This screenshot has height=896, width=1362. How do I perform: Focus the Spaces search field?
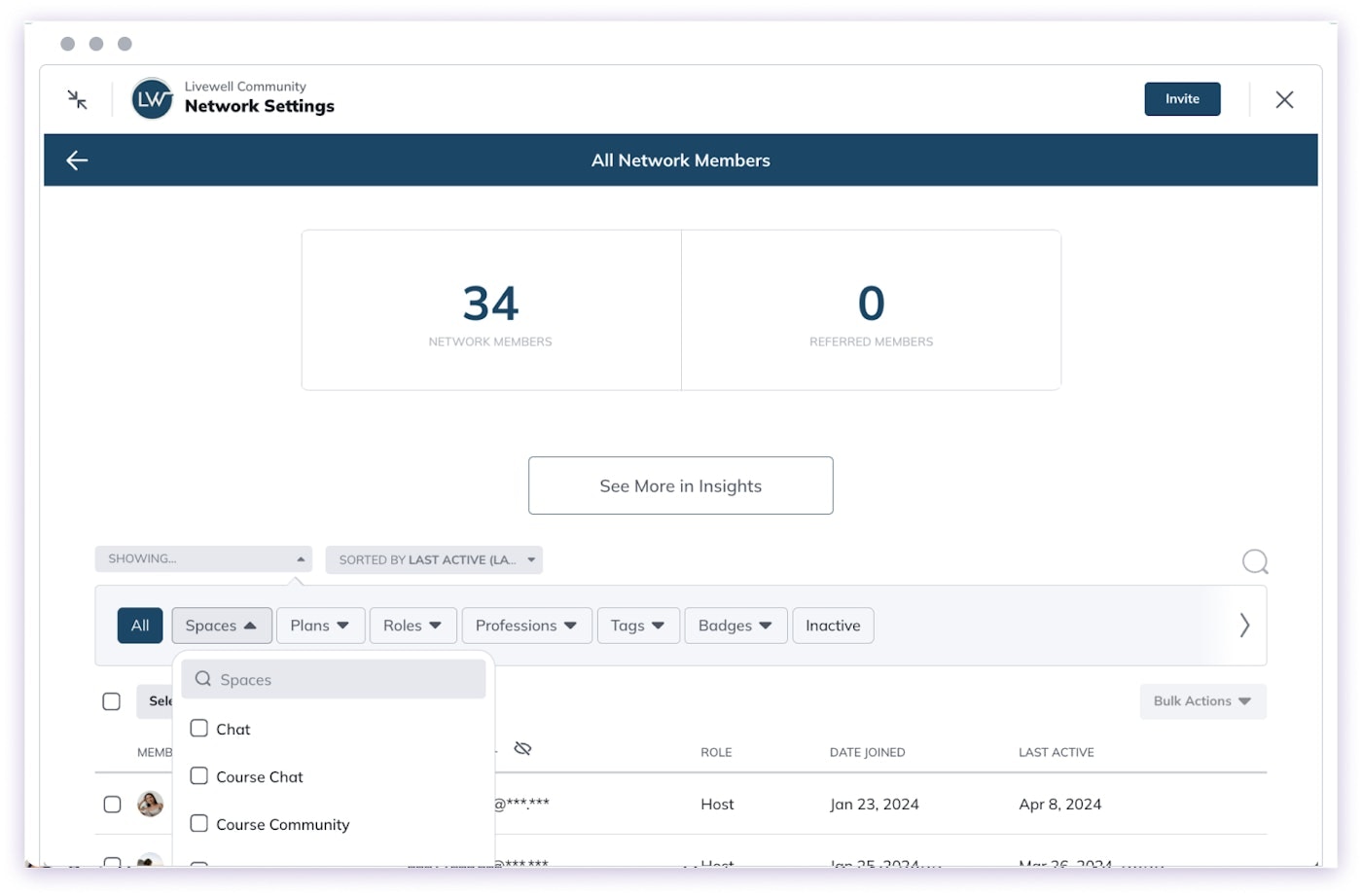coord(334,679)
